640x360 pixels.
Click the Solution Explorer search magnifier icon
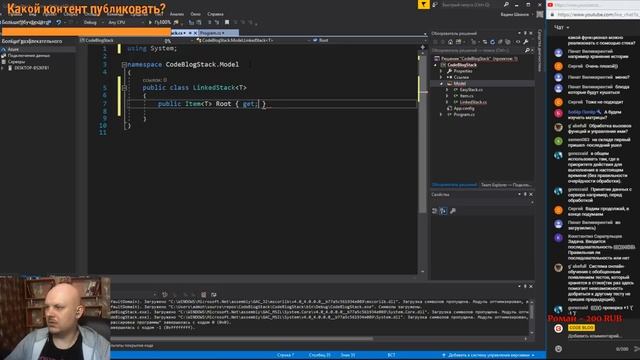[527, 50]
